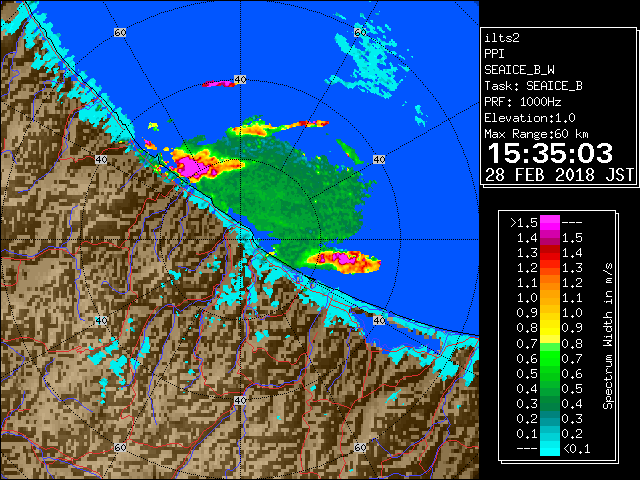This screenshot has height=480, width=640.
Task: Click the time stamp '15:35:03'
Action: 550,153
